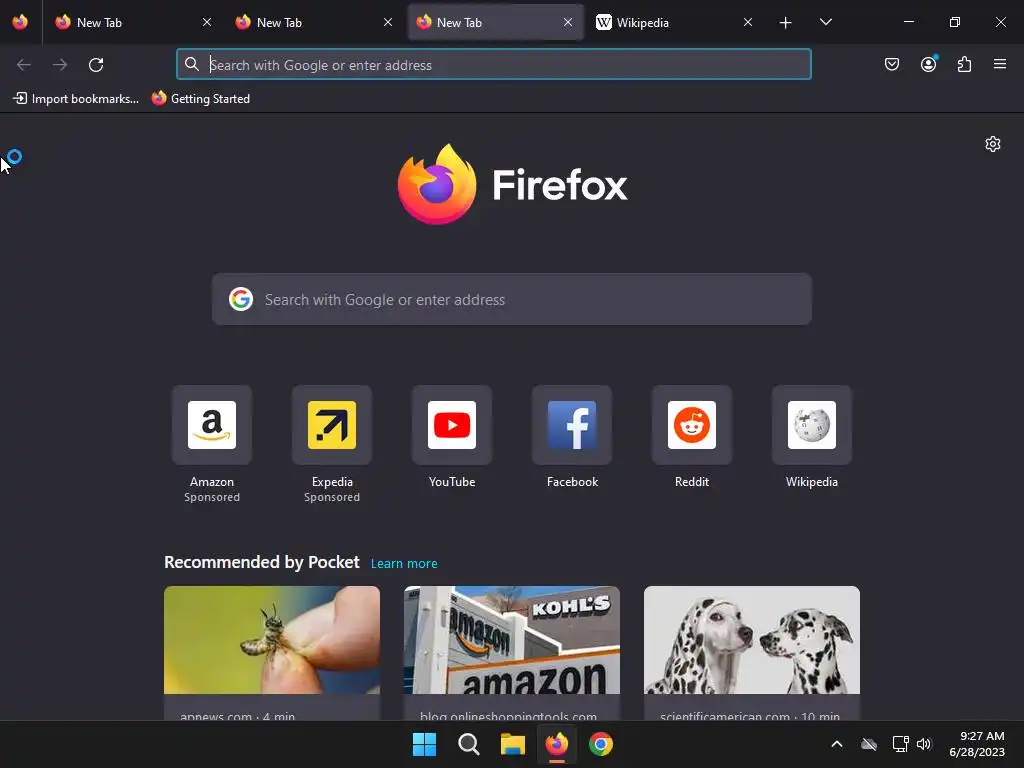
Task: Open Windows taskbar search
Action: (468, 744)
